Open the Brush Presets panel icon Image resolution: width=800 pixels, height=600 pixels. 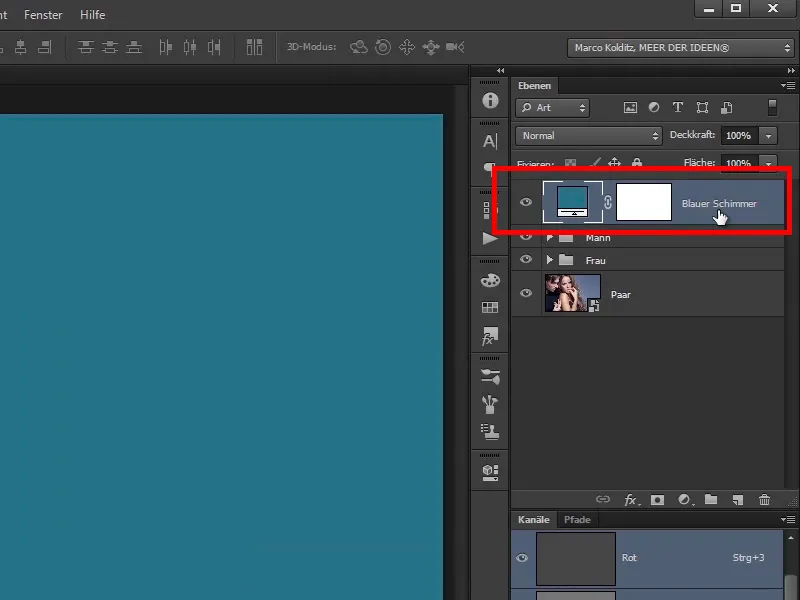(x=490, y=377)
